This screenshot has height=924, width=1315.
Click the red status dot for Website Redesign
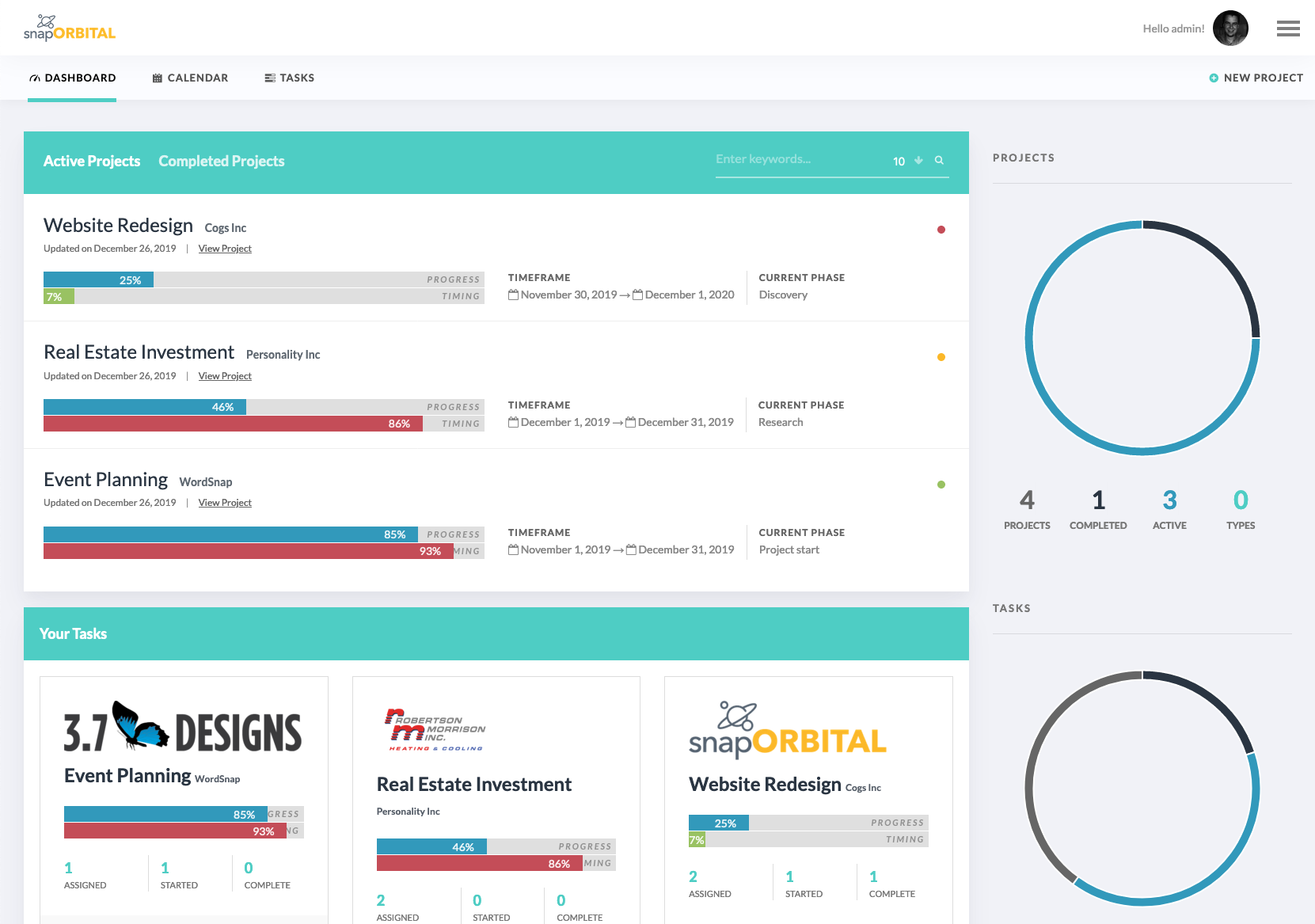click(x=941, y=230)
